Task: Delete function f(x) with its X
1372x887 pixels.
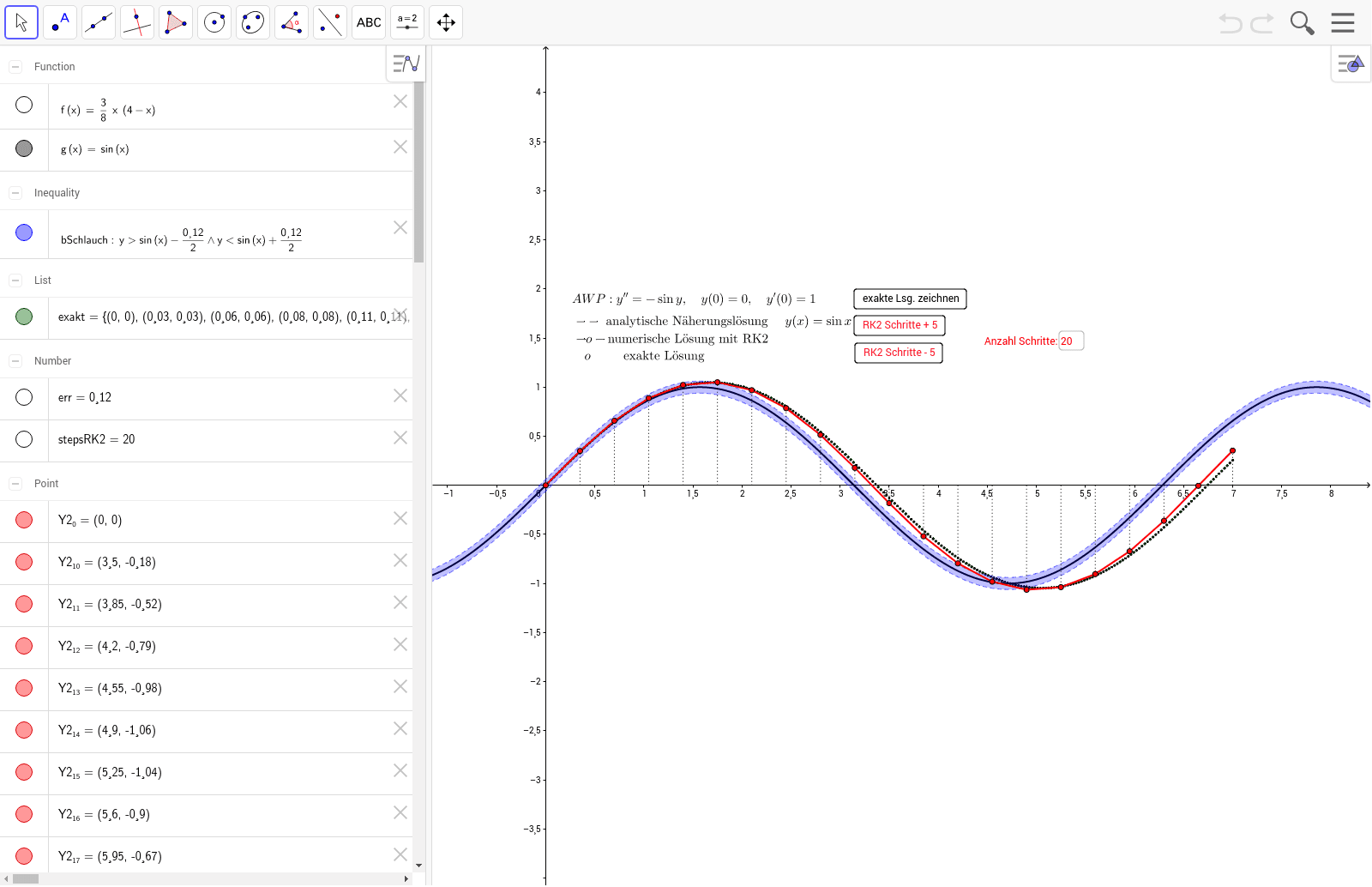Action: (400, 101)
